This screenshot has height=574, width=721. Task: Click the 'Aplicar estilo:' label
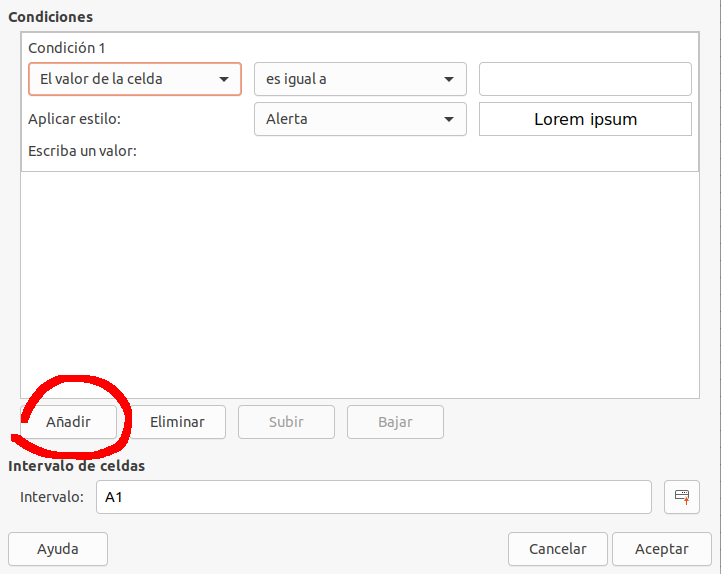[74, 119]
